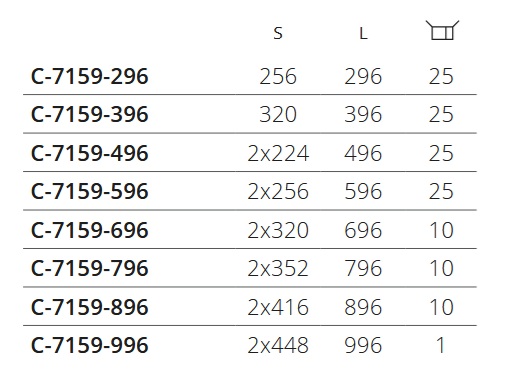
Task: Open product code C-7159-796
Action: click(x=89, y=268)
